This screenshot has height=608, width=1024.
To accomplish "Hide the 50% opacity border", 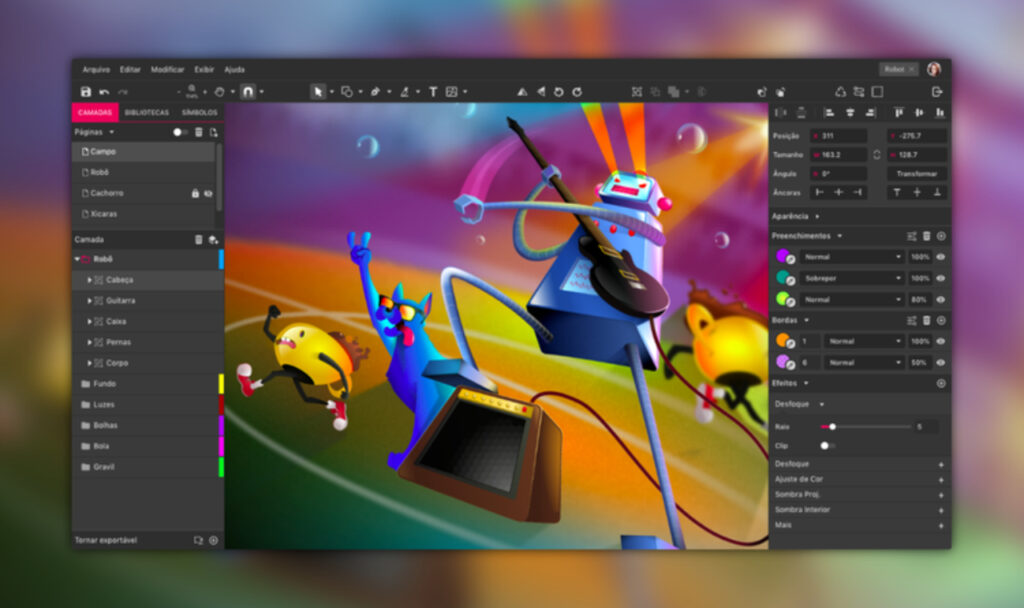I will click(940, 362).
